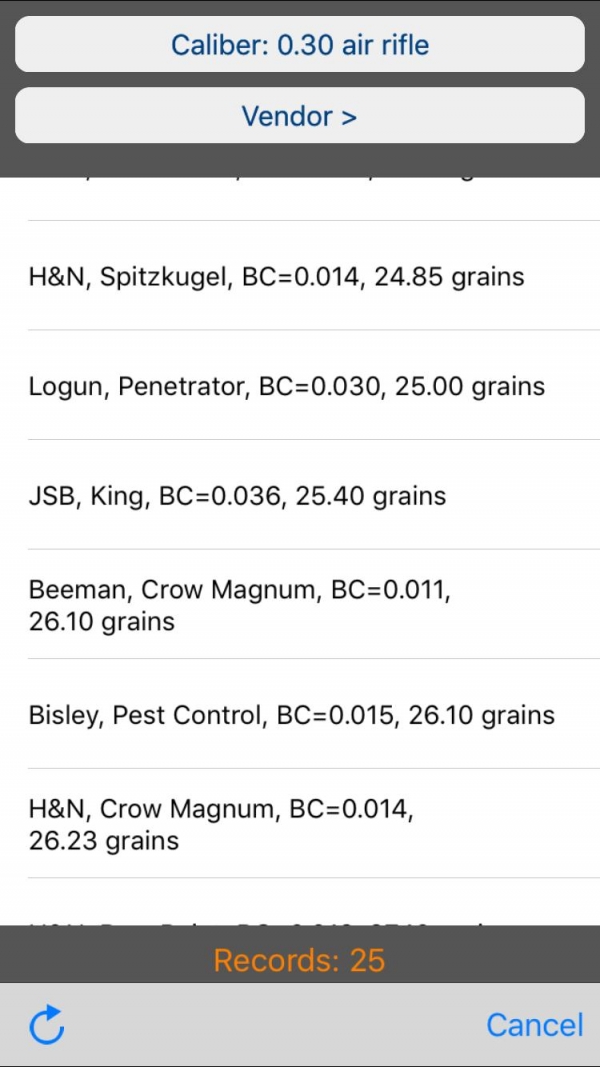This screenshot has width=600, height=1067.
Task: Tap the circular refresh arrow icon
Action: (x=47, y=1024)
